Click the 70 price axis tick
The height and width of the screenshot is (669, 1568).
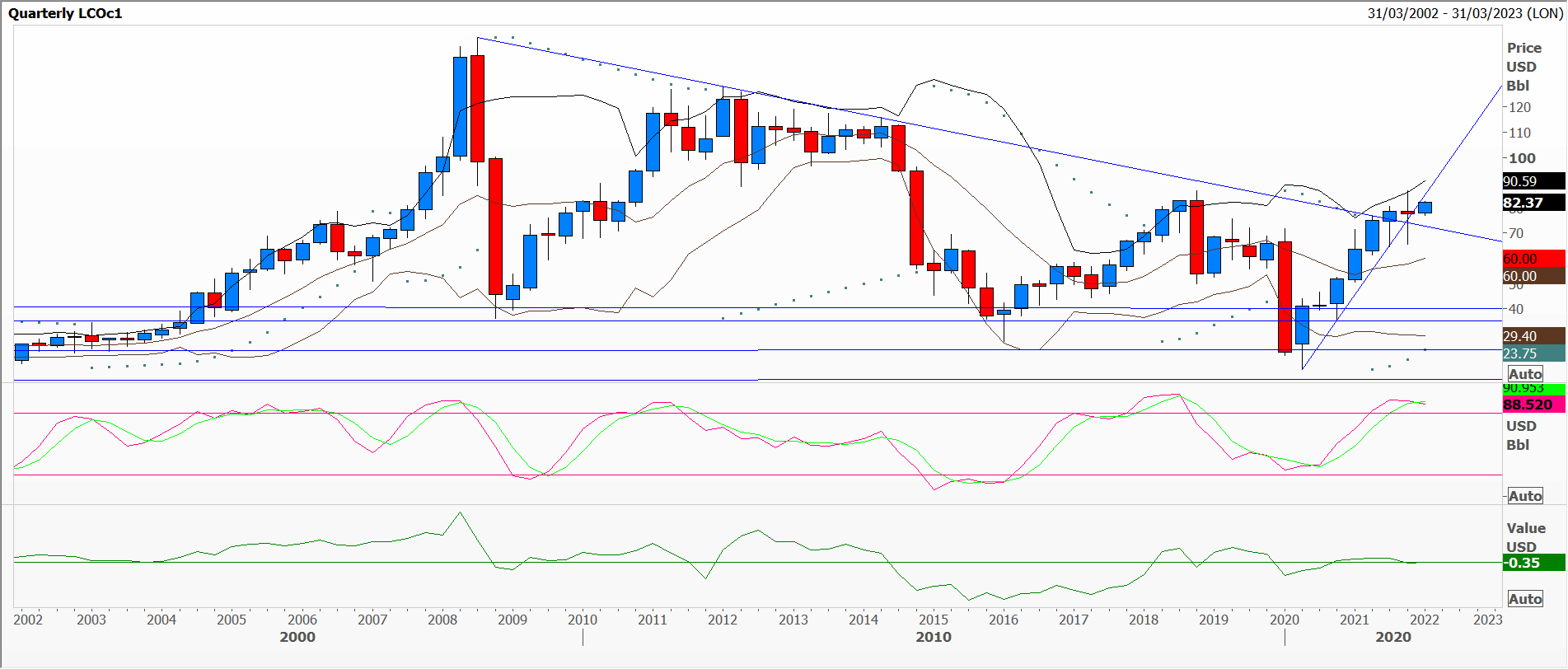[x=1514, y=233]
